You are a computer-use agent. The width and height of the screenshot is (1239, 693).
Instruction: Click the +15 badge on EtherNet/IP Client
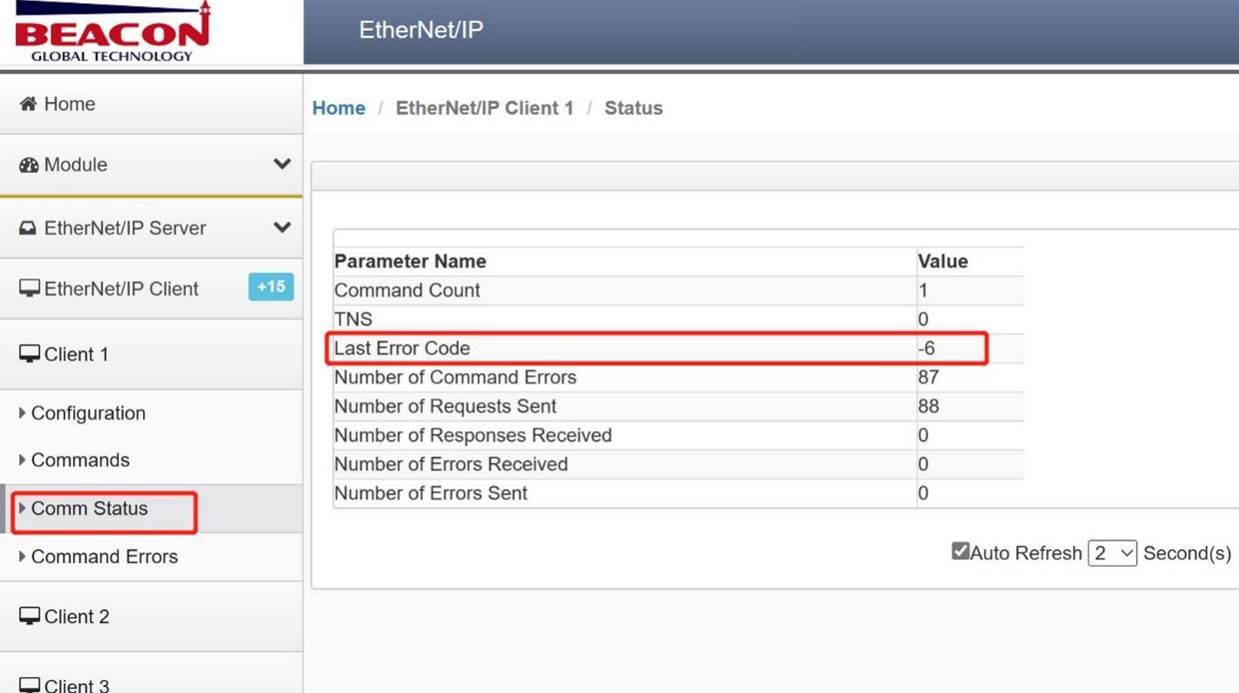point(271,287)
